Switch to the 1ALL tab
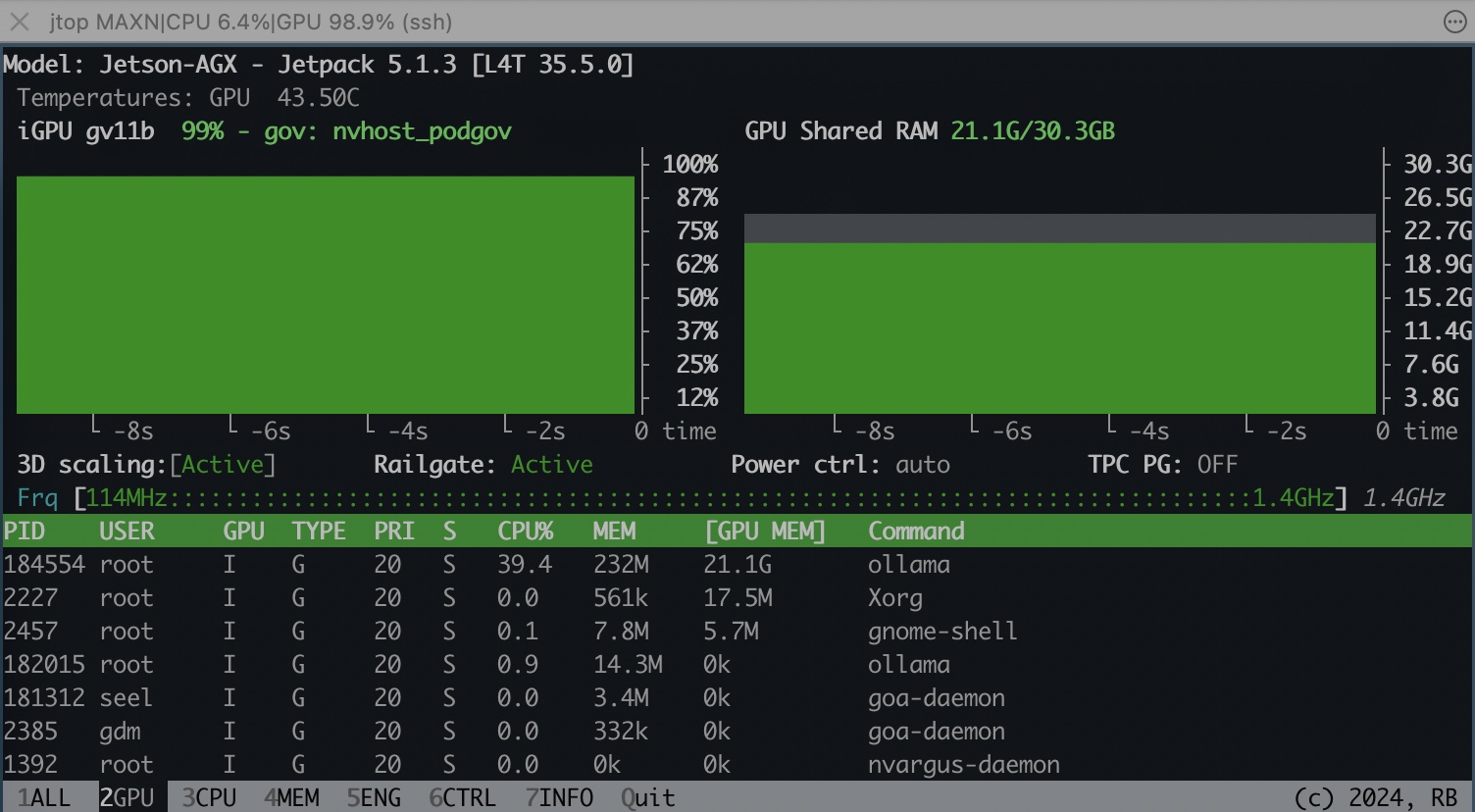Viewport: 1475px width, 812px height. [44, 797]
